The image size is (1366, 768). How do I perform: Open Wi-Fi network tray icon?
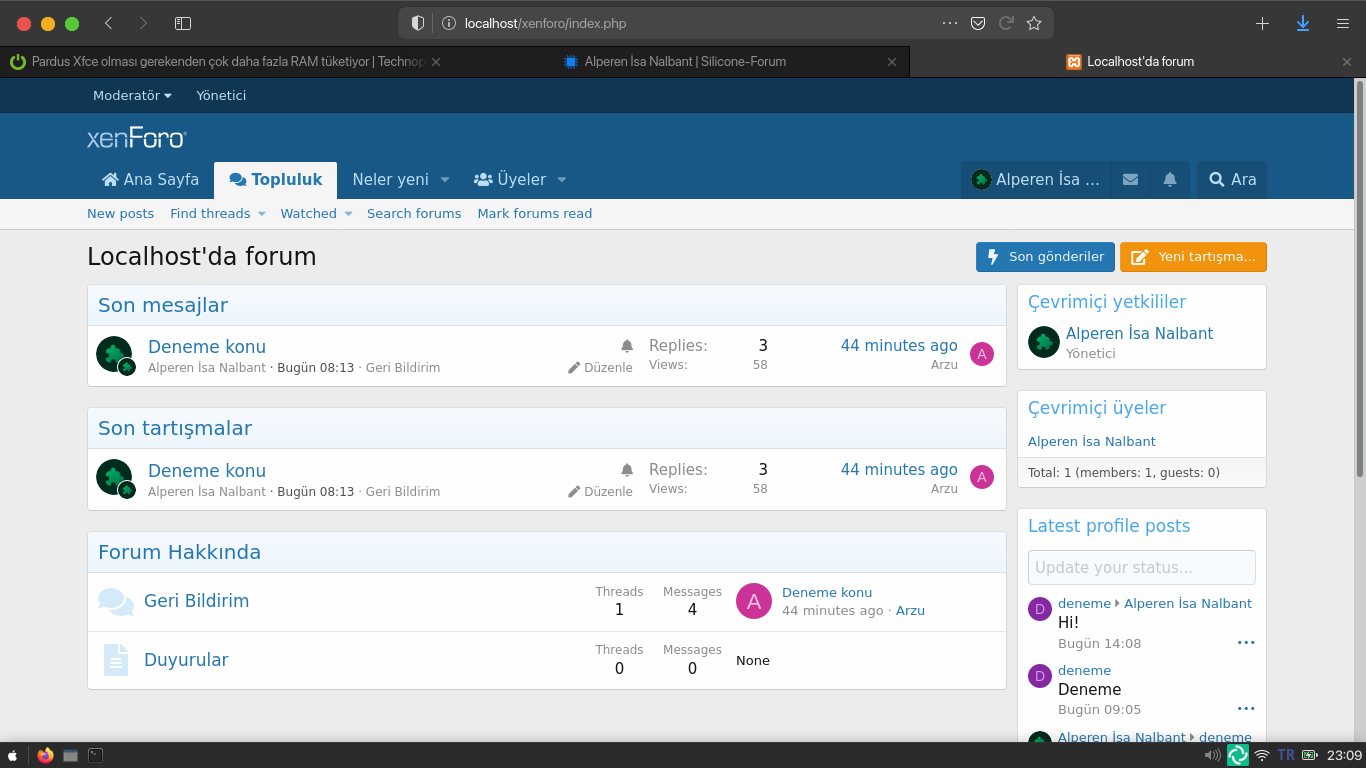pyautogui.click(x=1262, y=755)
